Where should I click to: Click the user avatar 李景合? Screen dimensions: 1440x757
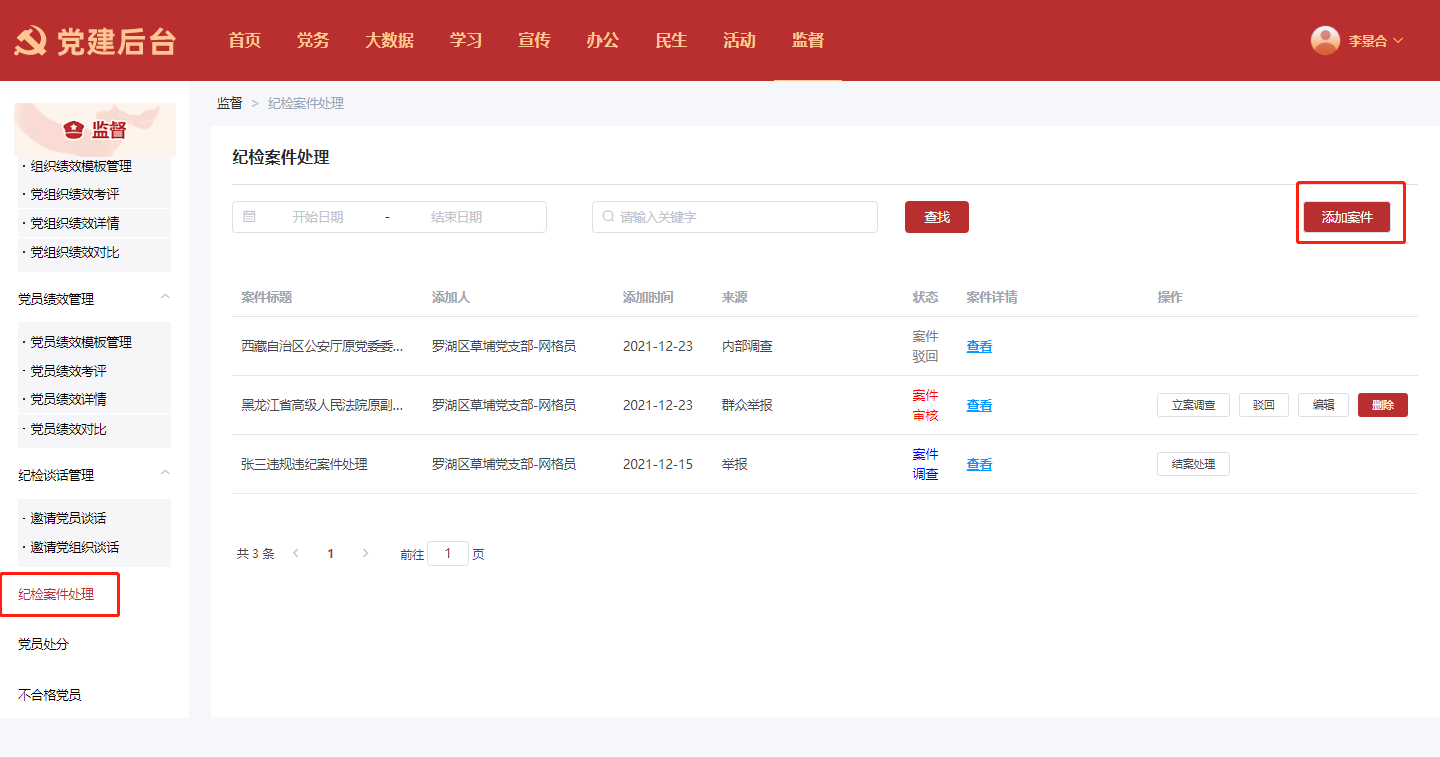pos(1325,40)
